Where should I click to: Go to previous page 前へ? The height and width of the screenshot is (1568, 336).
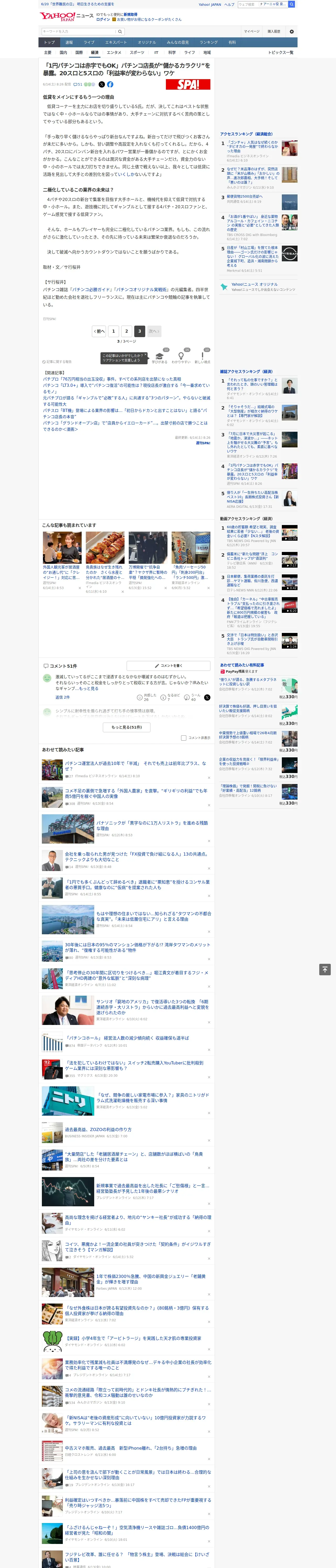pos(99,331)
